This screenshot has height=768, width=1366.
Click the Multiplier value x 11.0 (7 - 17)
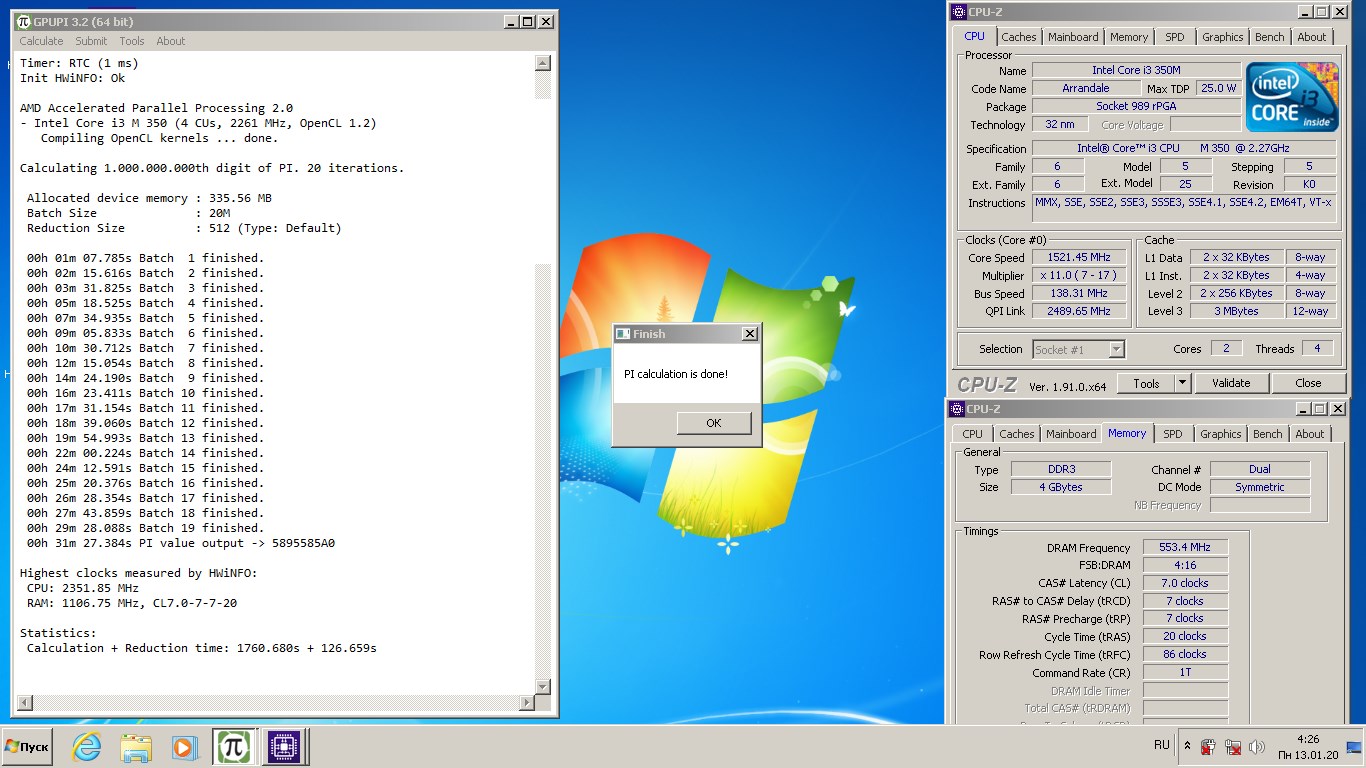point(1080,276)
